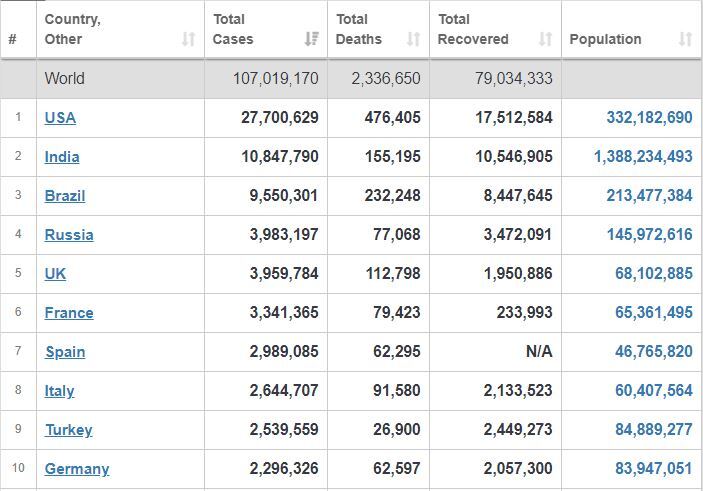This screenshot has height=491, width=703.
Task: Select World total cases 107,019,170
Action: tap(275, 78)
